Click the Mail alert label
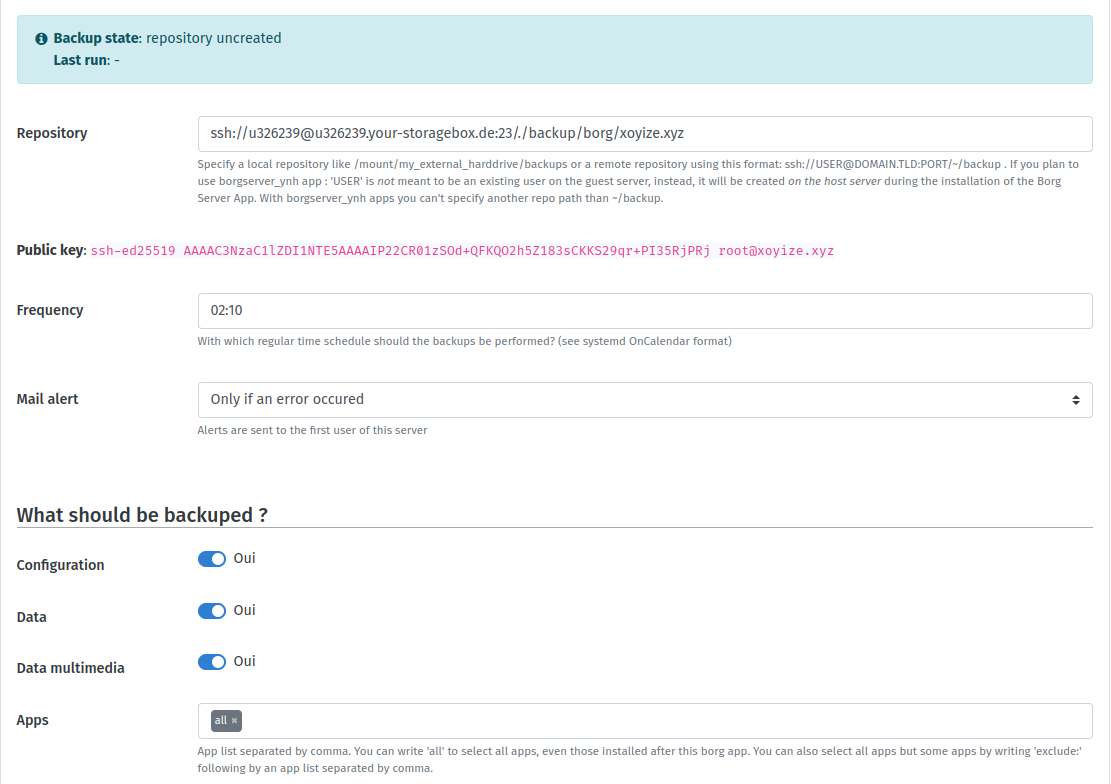This screenshot has height=784, width=1111. pyautogui.click(x=48, y=399)
